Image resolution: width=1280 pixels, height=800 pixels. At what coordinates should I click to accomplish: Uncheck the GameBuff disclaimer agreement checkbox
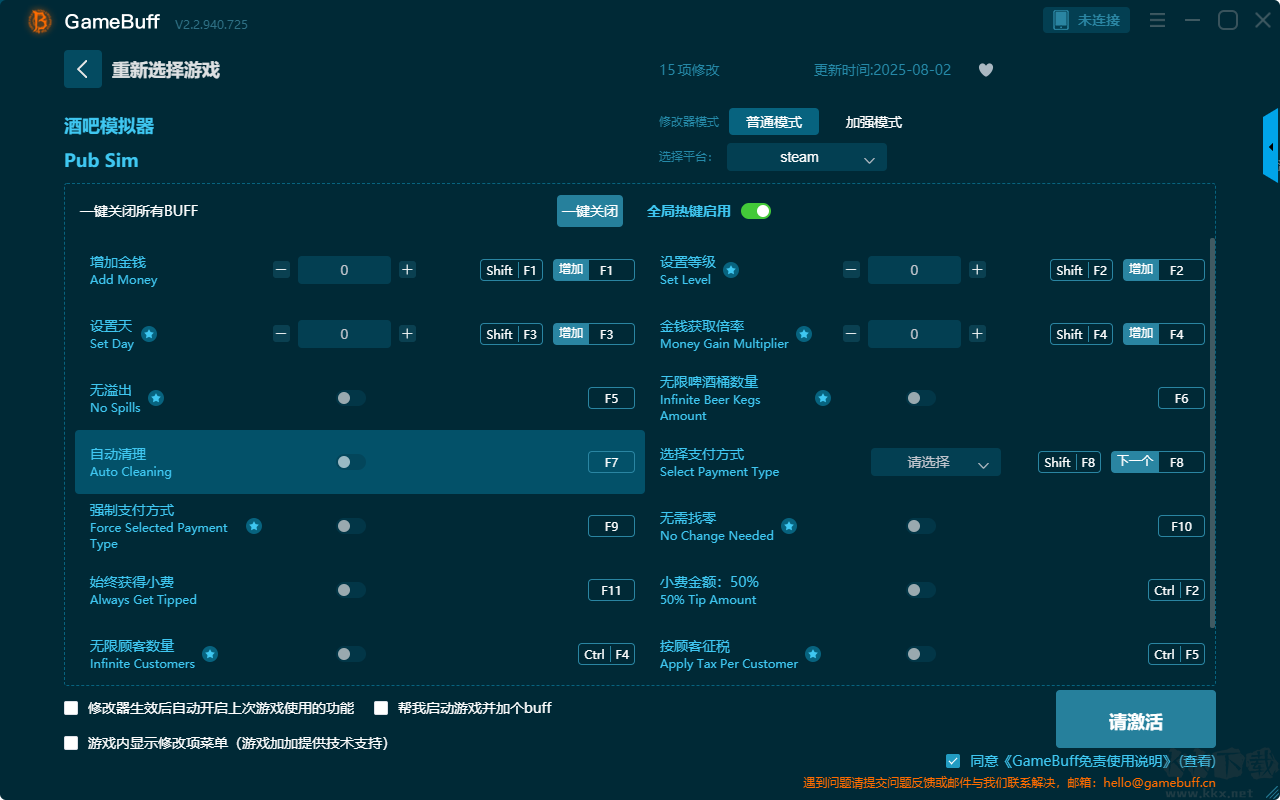click(953, 761)
